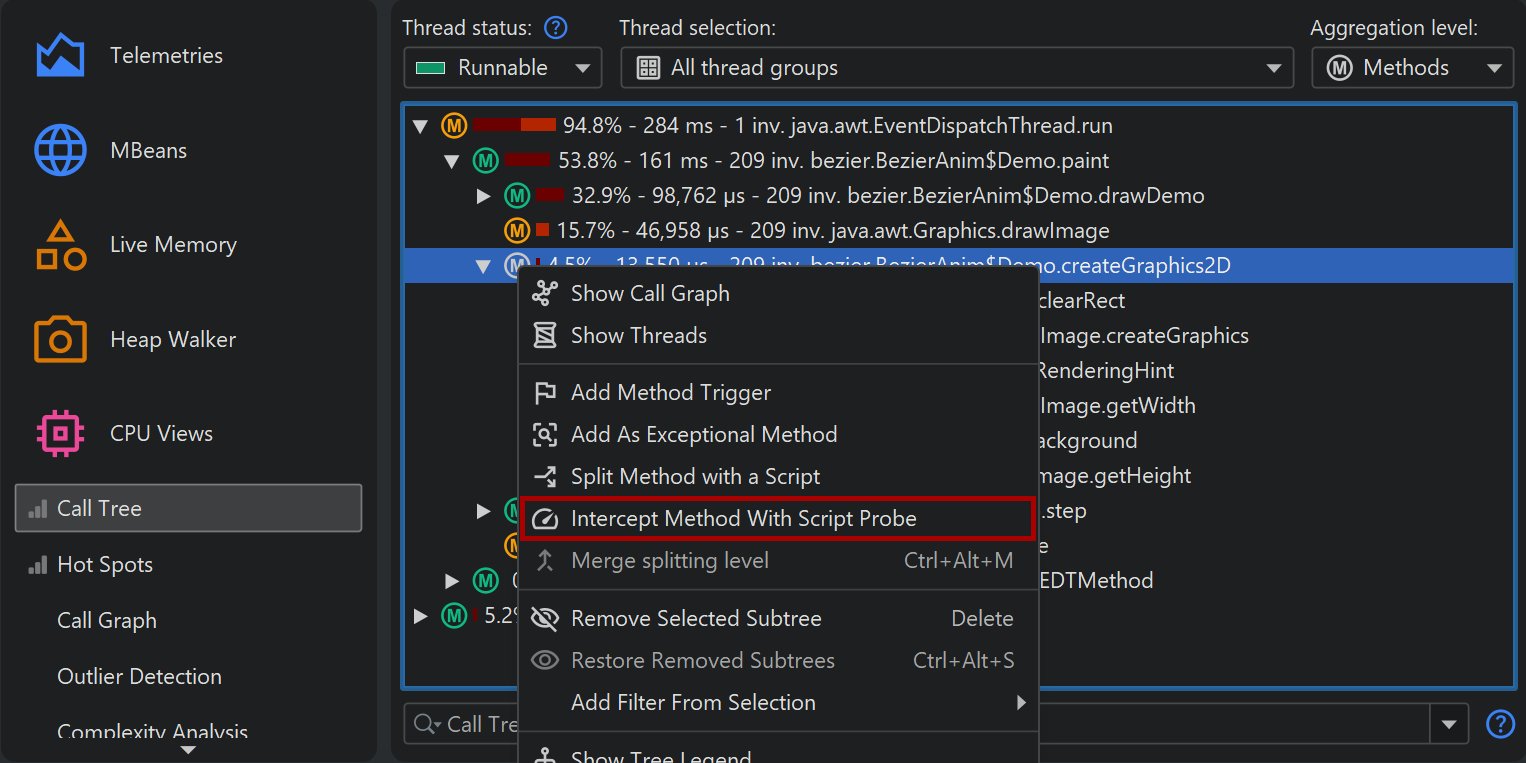
Task: Open Live Memory shapes icon
Action: point(60,246)
